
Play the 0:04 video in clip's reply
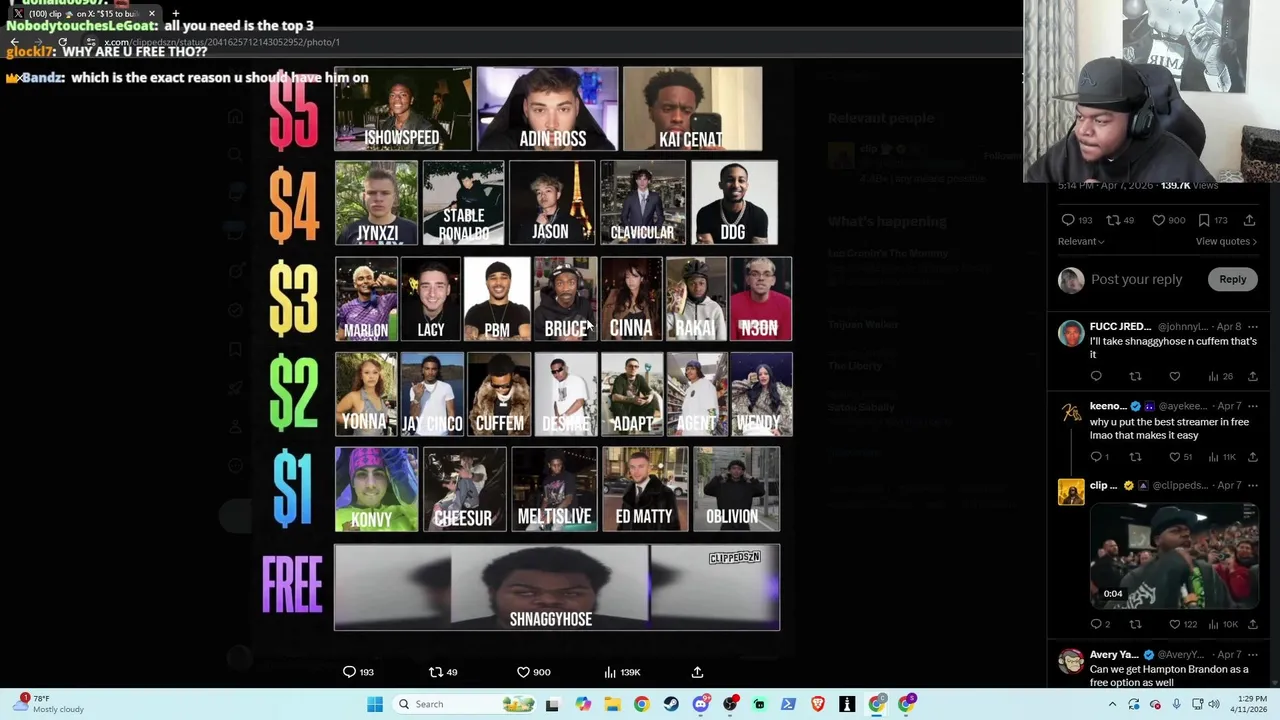1174,555
